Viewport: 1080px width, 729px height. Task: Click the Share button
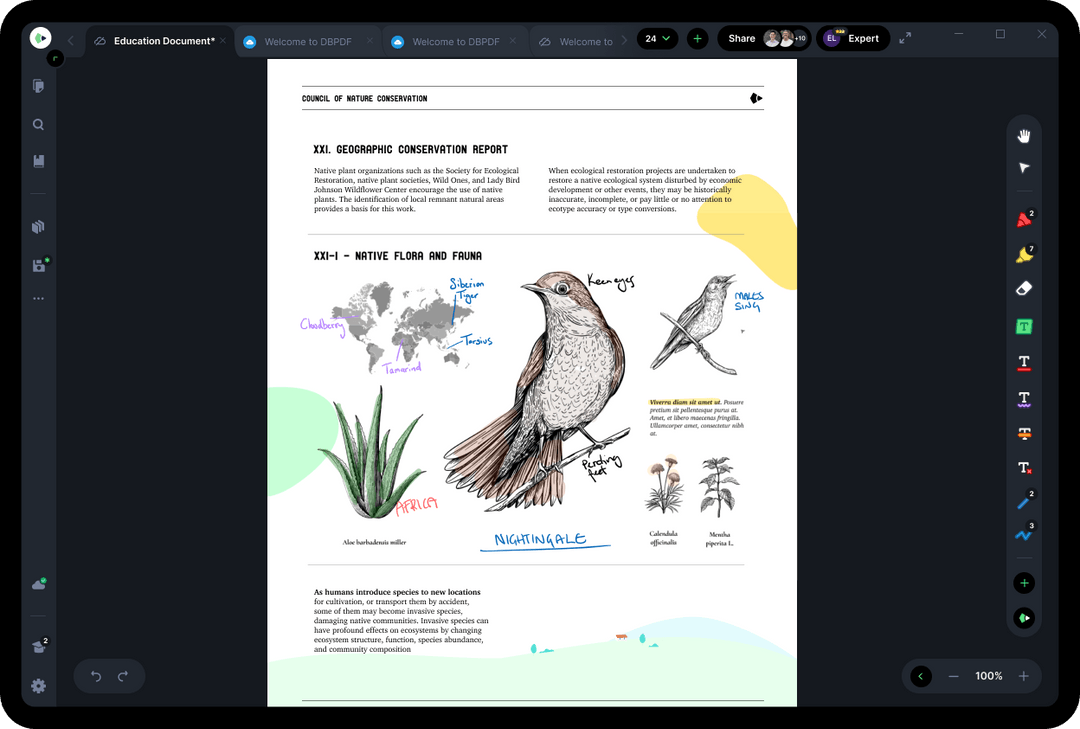coord(741,37)
